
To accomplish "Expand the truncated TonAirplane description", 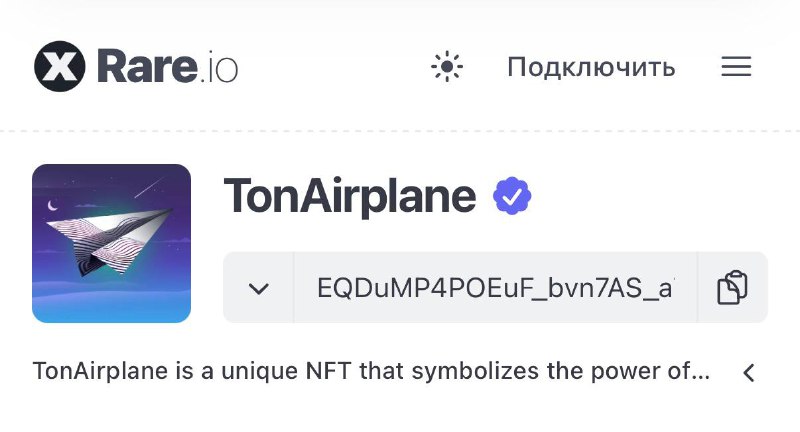I will coord(748,373).
